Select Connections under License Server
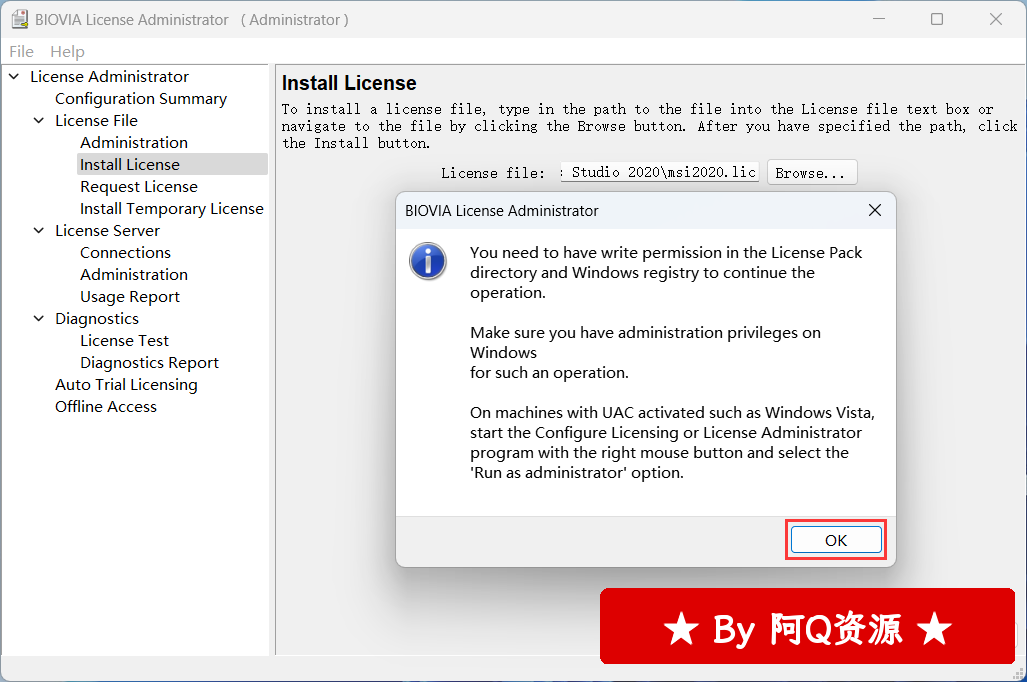1027x682 pixels. [x=125, y=253]
